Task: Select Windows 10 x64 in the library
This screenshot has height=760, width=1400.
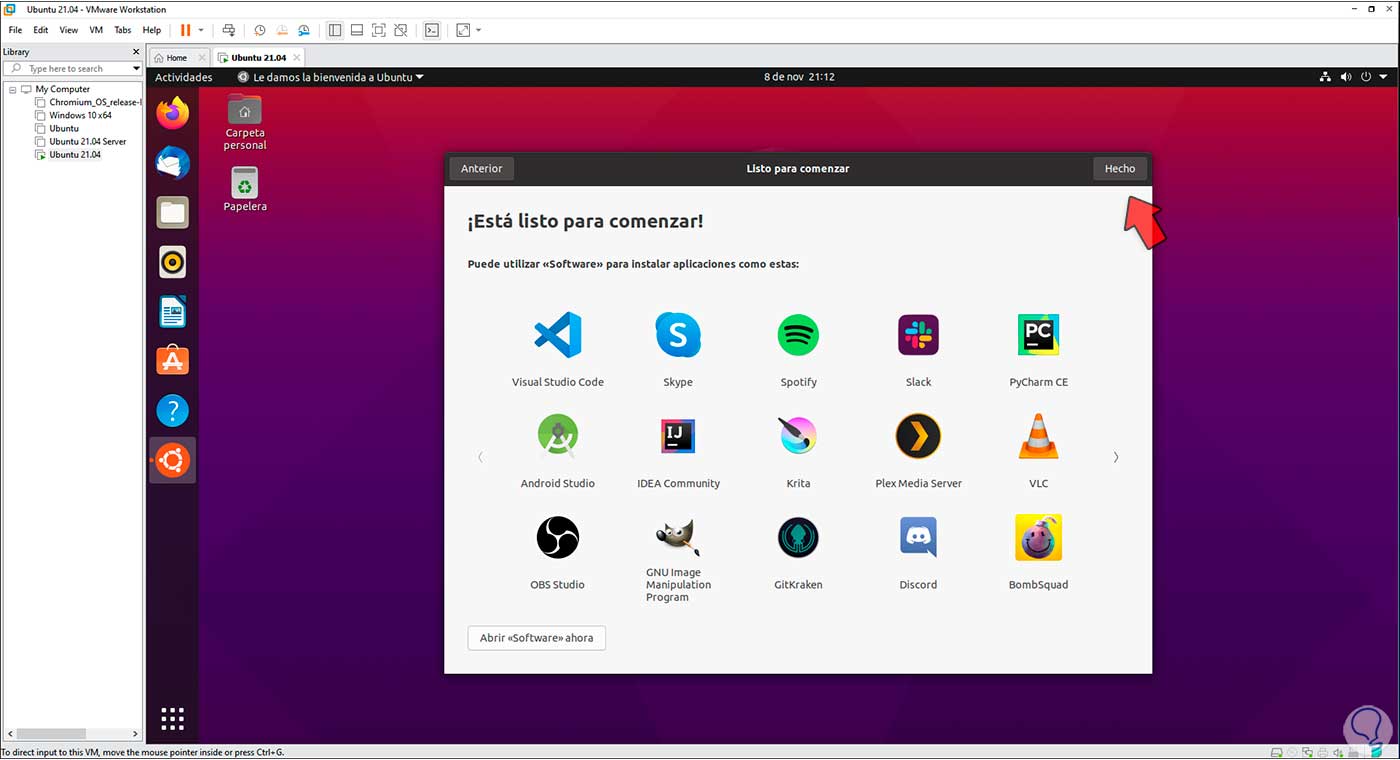Action: (81, 115)
